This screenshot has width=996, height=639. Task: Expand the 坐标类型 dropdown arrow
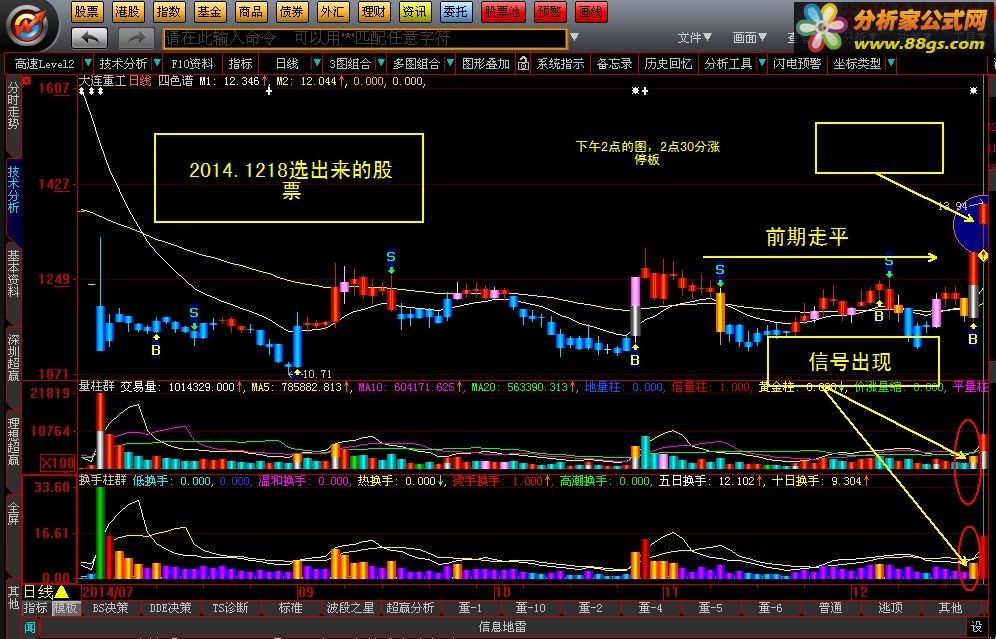click(891, 64)
